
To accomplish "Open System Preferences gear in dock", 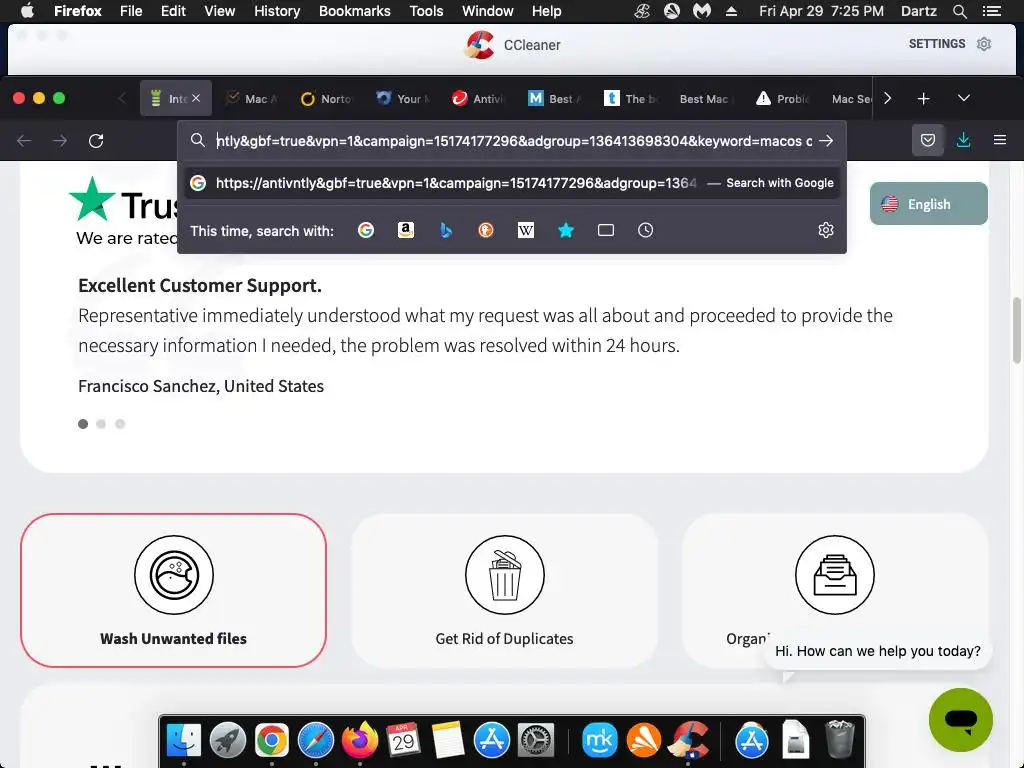I will coord(536,741).
